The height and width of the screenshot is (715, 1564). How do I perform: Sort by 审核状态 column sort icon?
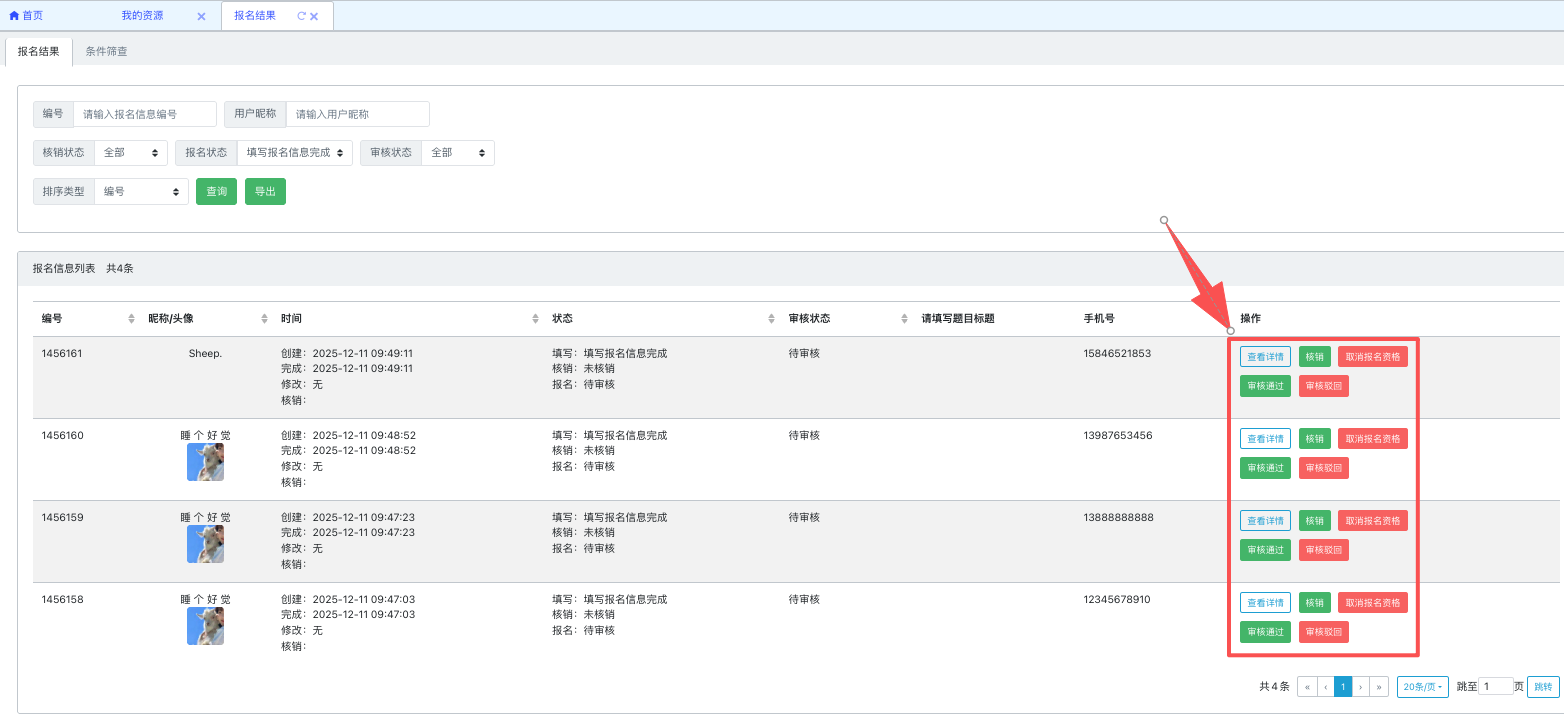904,319
